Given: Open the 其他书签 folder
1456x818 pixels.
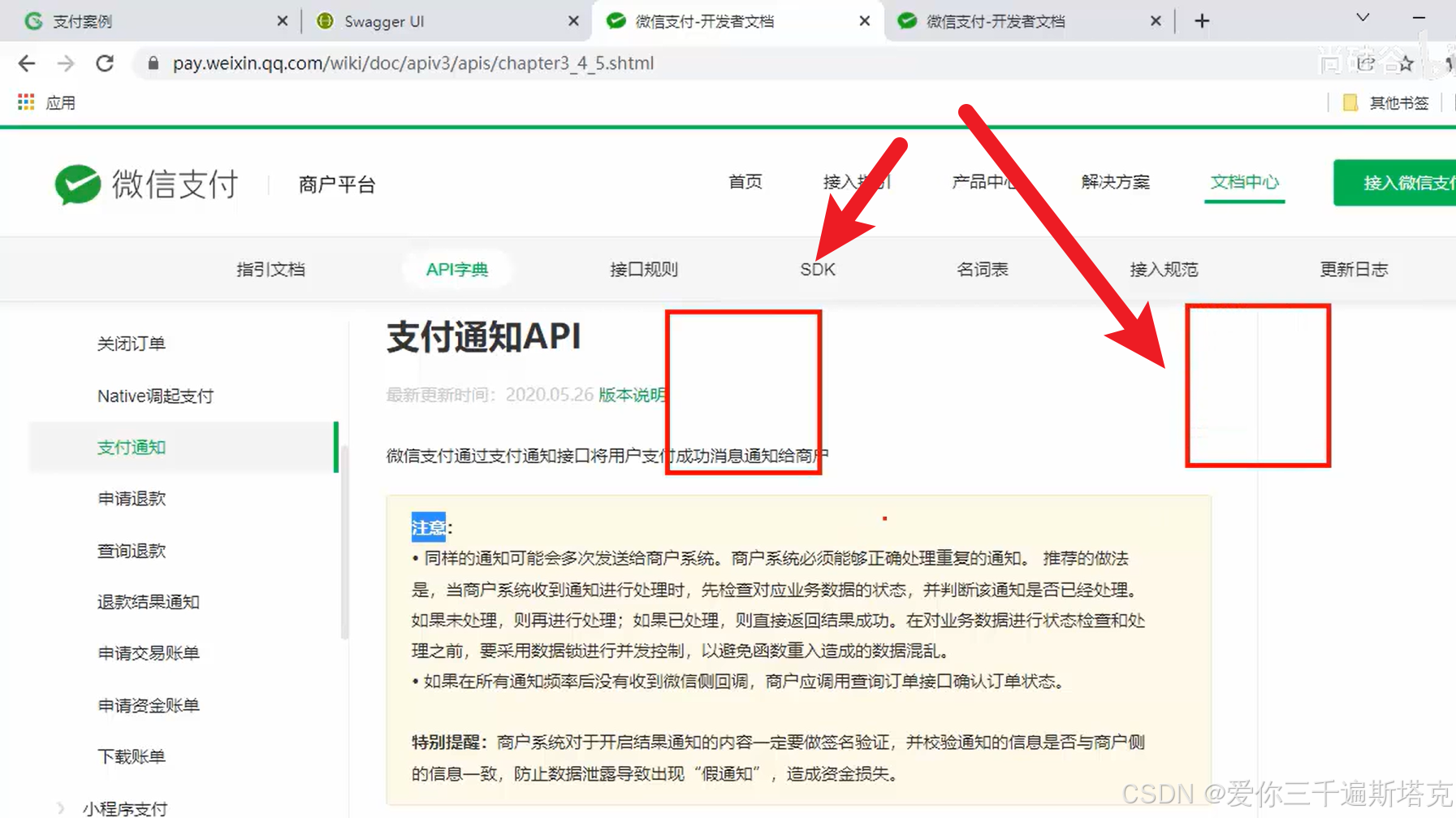Looking at the screenshot, I should click(1386, 102).
